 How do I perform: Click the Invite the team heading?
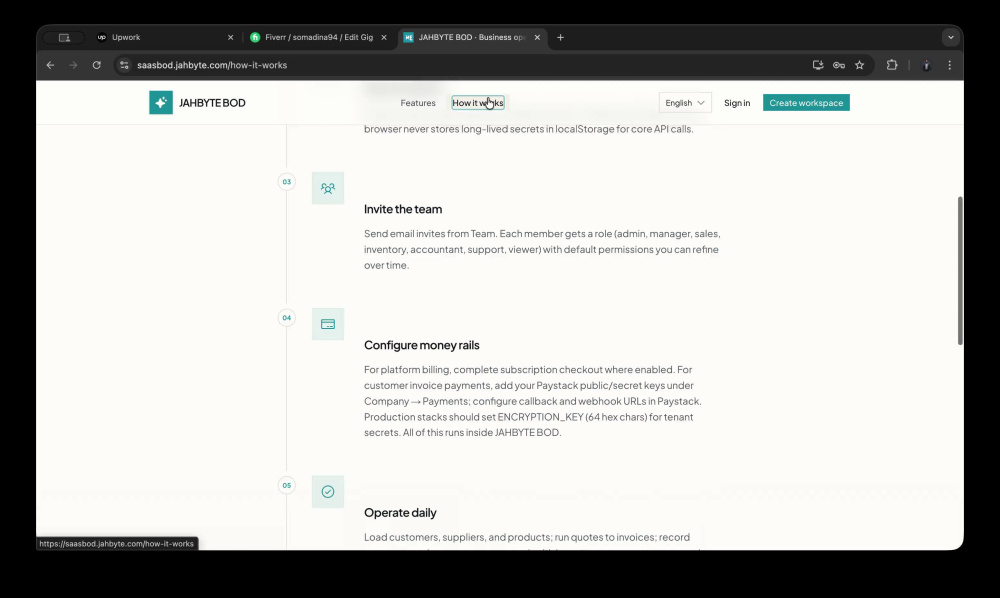tap(403, 209)
